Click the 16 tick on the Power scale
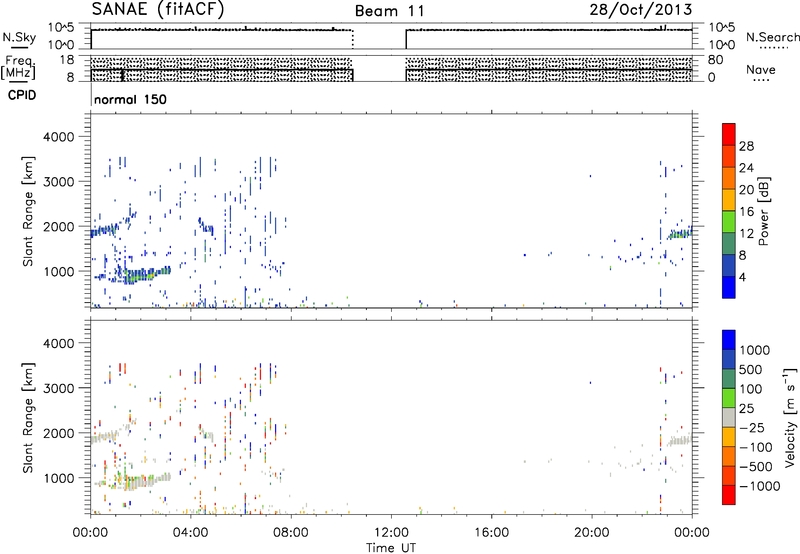Image resolution: width=800 pixels, height=554 pixels. point(746,211)
